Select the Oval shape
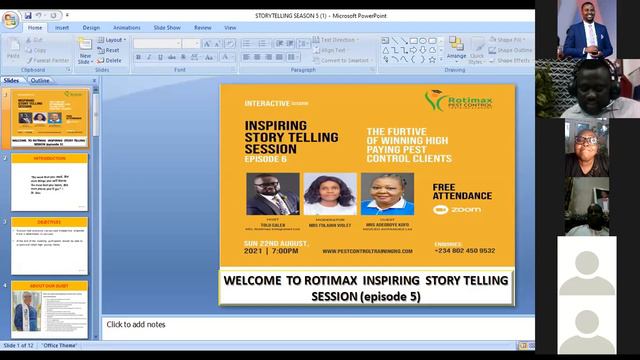The width and height of the screenshot is (640, 360). [x=423, y=41]
